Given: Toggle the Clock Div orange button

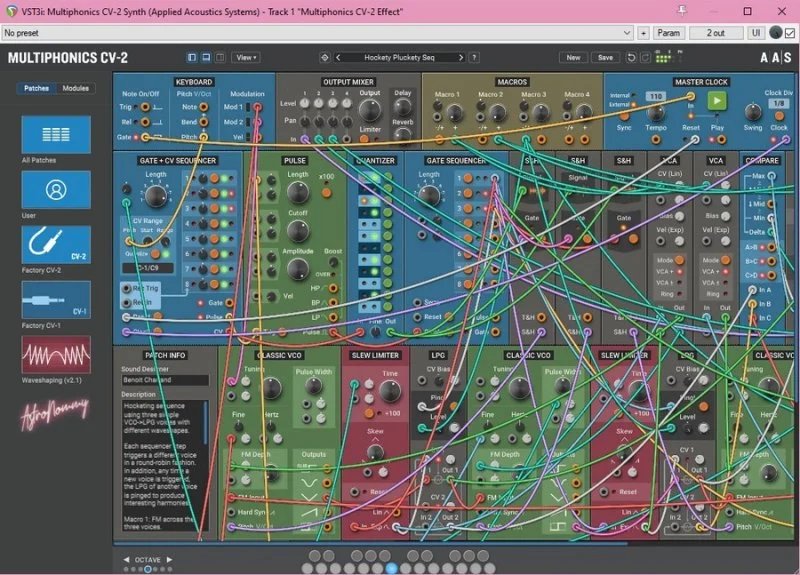Looking at the screenshot, I should tap(779, 116).
